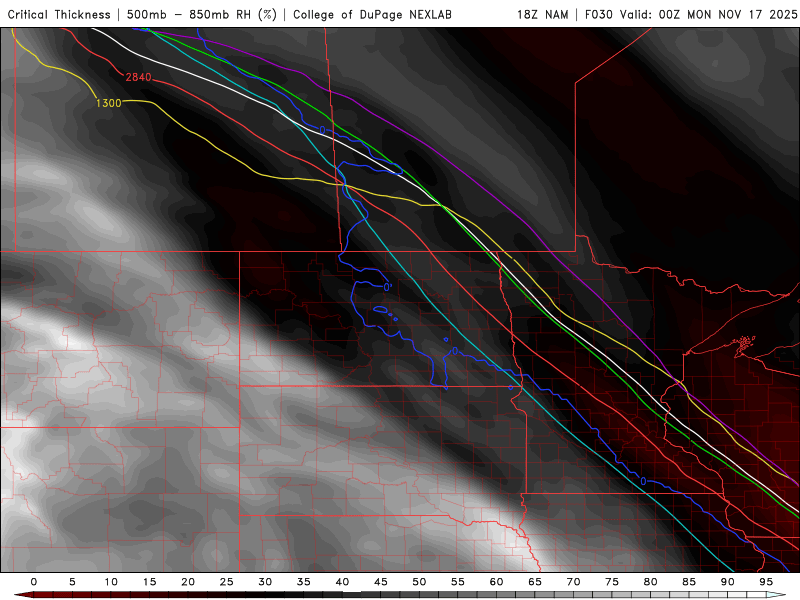The image size is (800, 600).
Task: Click the "F030 Valid: 00Z MON NOV 17 2025" text
Action: [x=691, y=14]
